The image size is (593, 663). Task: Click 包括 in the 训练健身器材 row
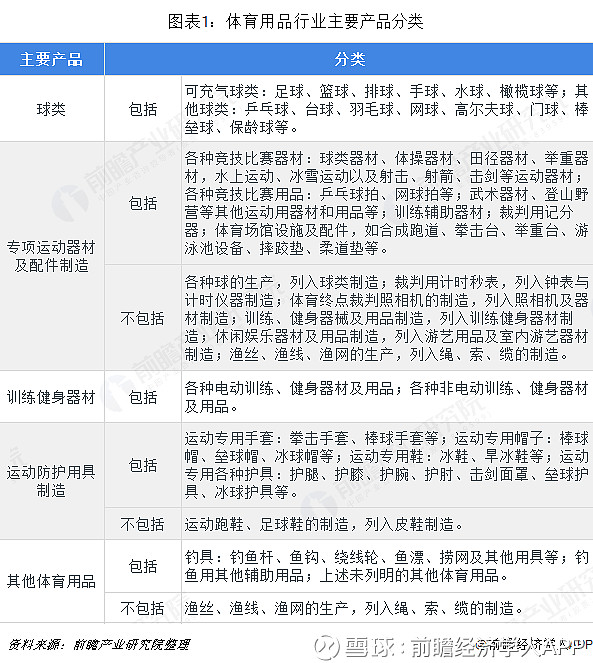click(143, 397)
